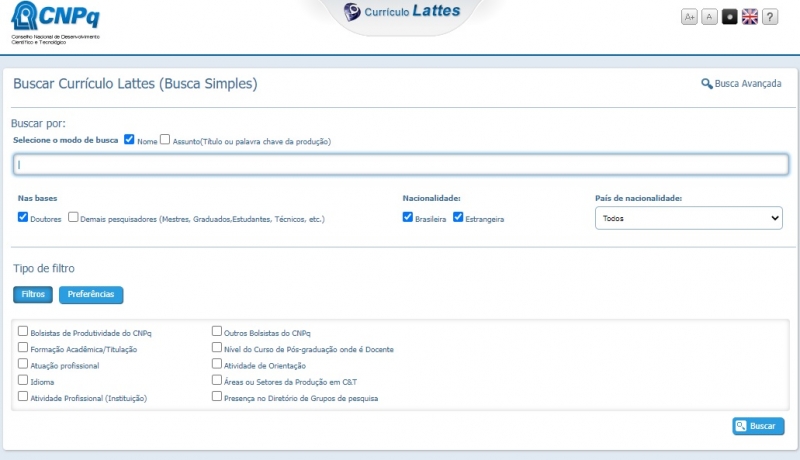Click the A+ increase font size icon
This screenshot has height=460, width=800.
[x=689, y=17]
